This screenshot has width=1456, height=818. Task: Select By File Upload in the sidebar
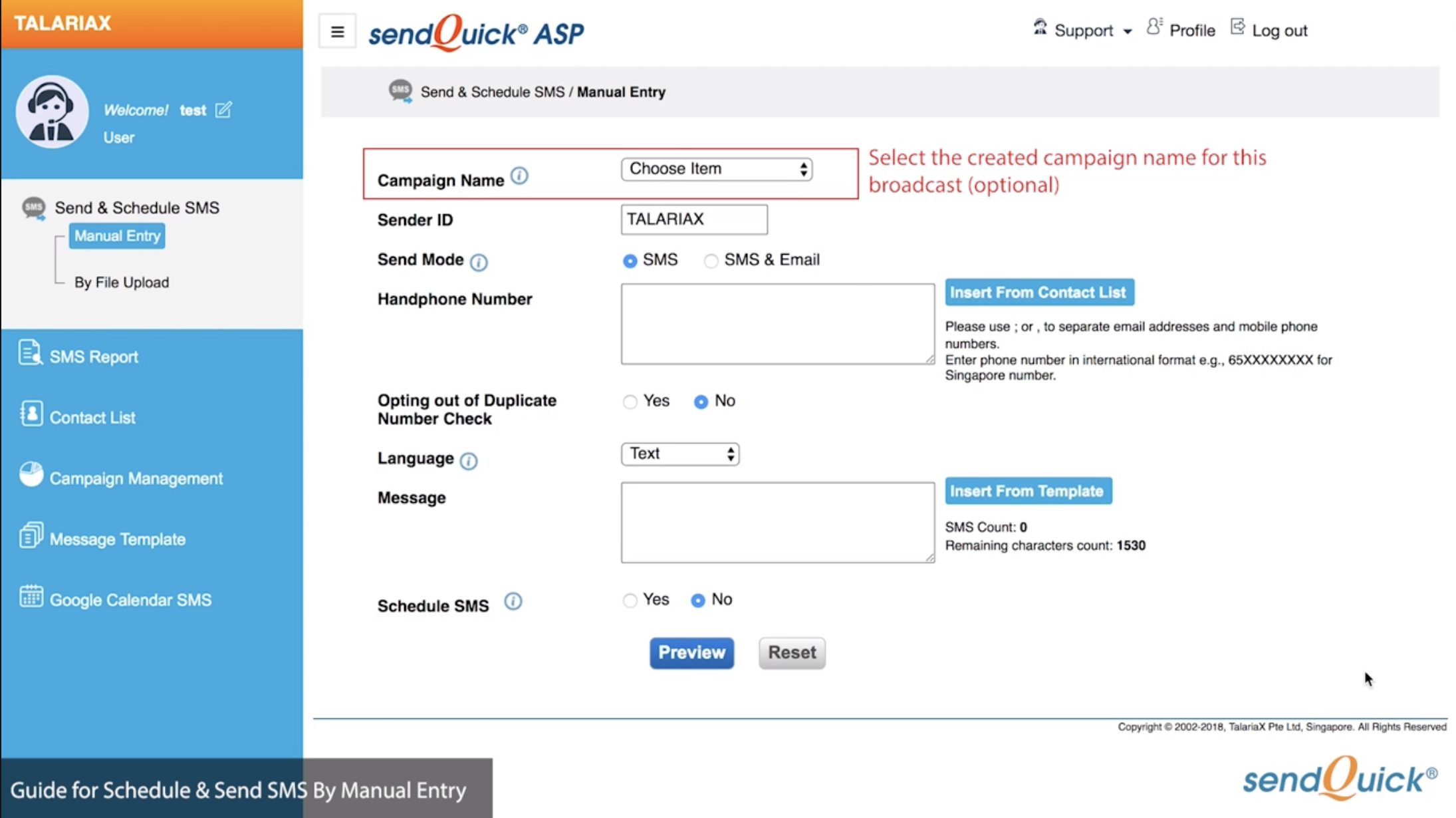[122, 283]
